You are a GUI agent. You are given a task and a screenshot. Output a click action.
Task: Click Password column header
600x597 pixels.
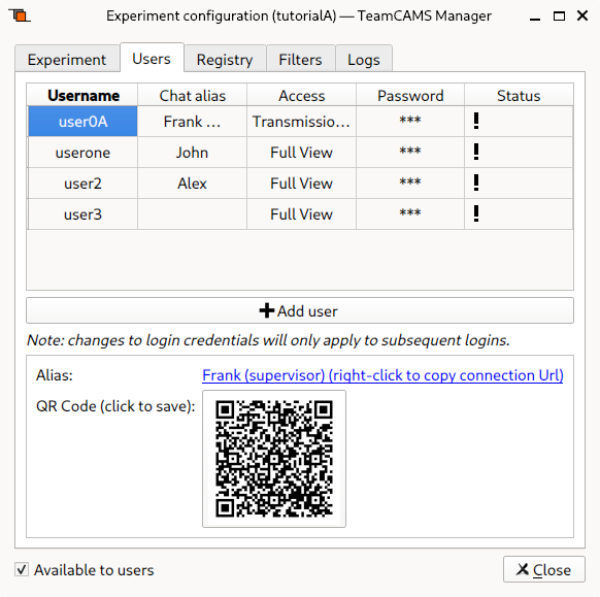[x=410, y=95]
